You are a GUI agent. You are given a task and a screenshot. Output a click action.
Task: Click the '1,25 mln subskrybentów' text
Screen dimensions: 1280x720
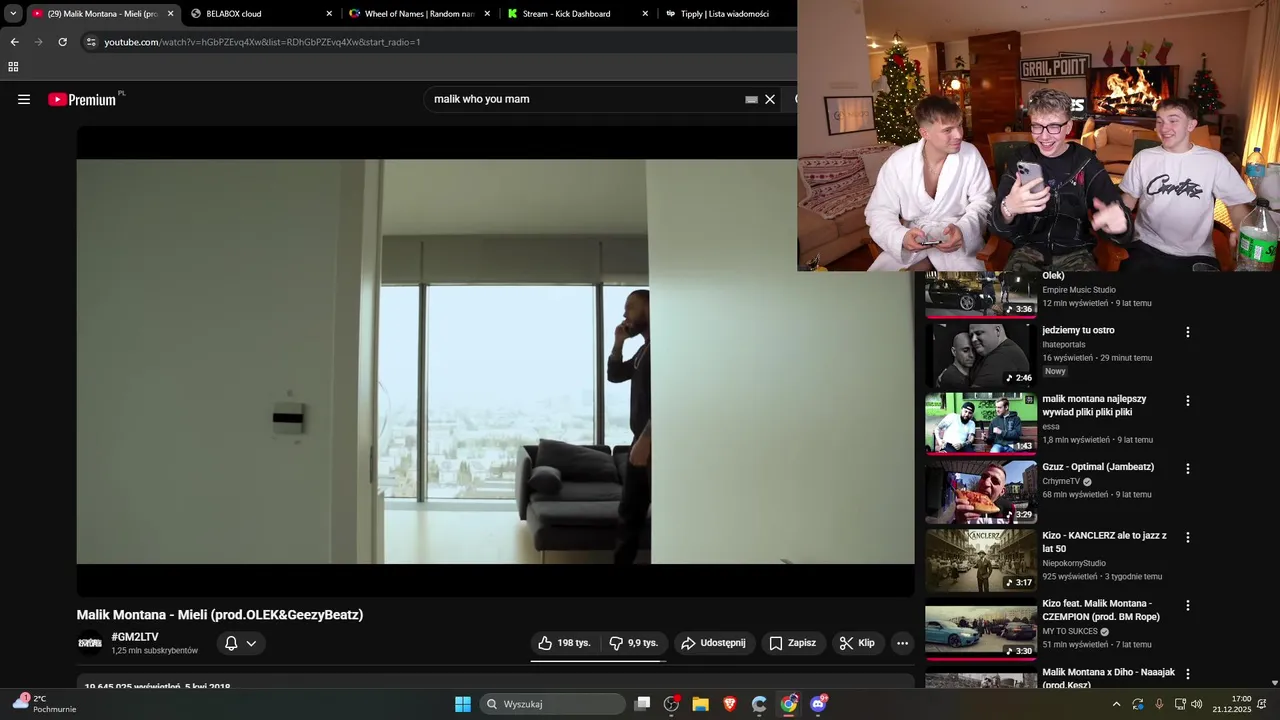[155, 651]
